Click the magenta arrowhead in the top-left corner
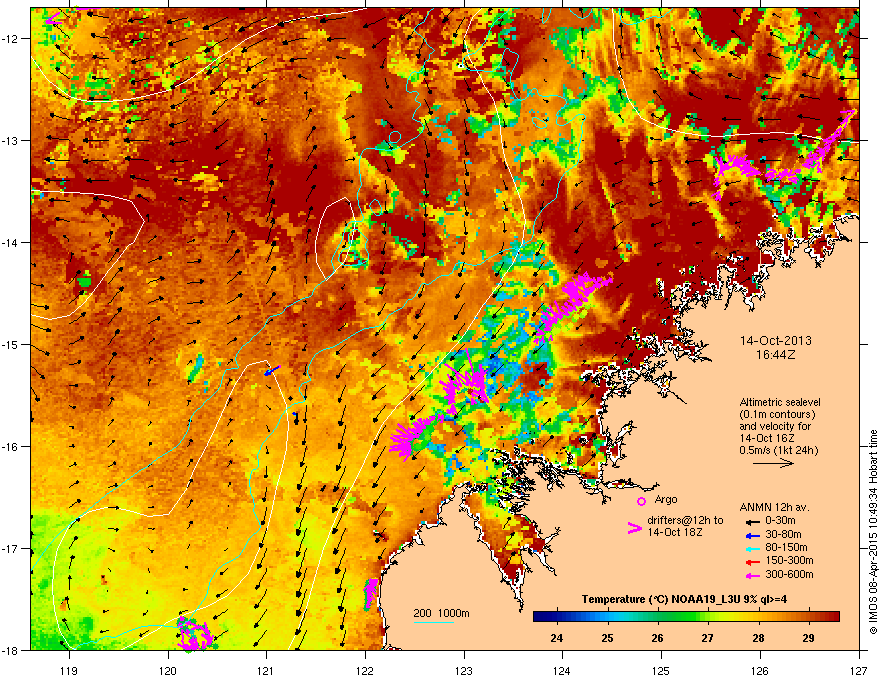 52,19
